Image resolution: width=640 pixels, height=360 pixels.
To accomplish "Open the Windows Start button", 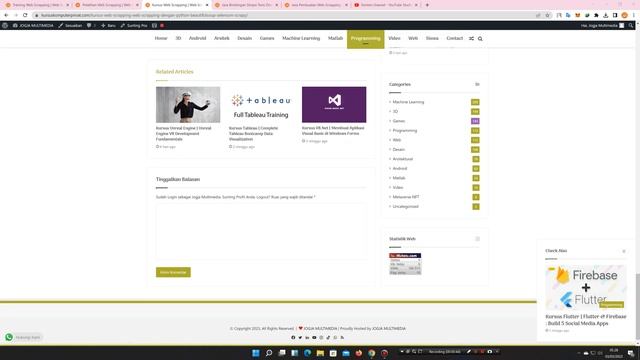I will (256, 353).
